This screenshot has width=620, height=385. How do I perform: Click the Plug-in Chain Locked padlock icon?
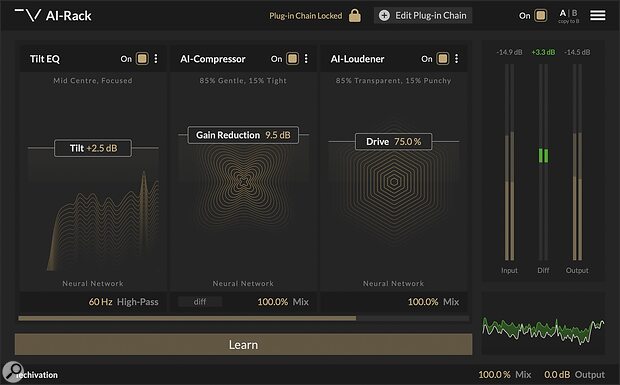tap(355, 15)
